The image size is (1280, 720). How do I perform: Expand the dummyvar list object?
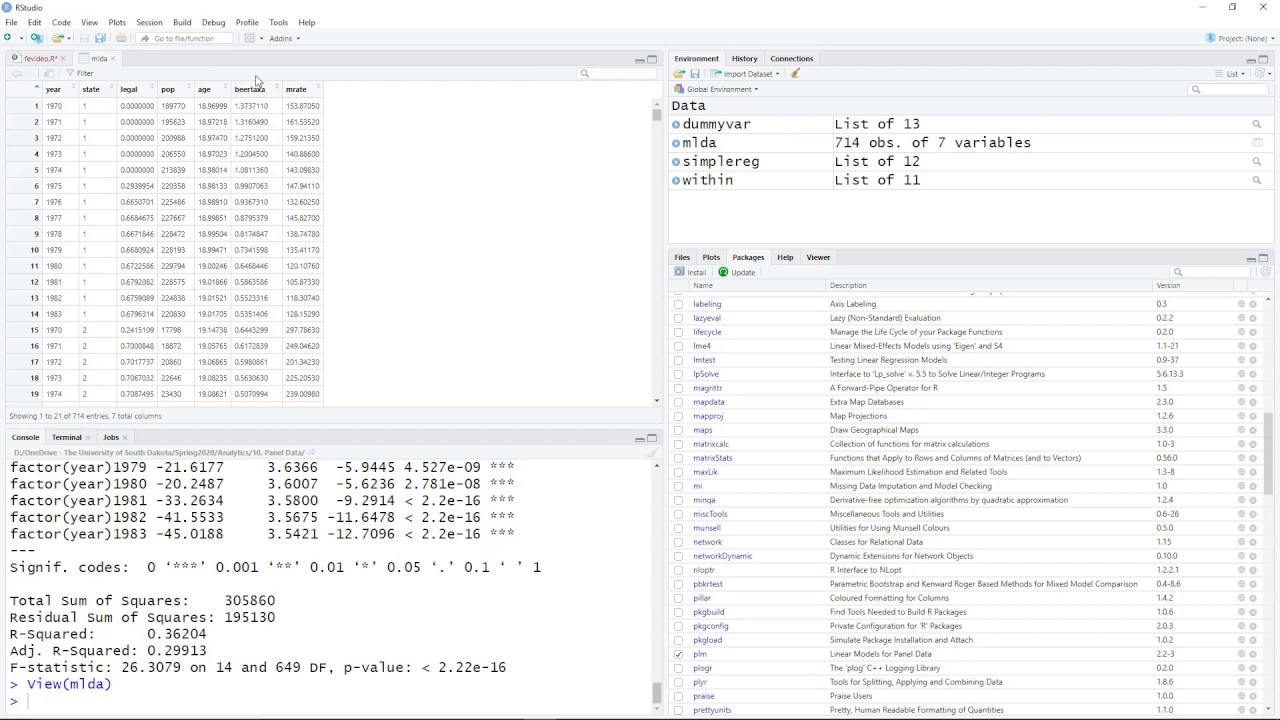[x=676, y=125]
